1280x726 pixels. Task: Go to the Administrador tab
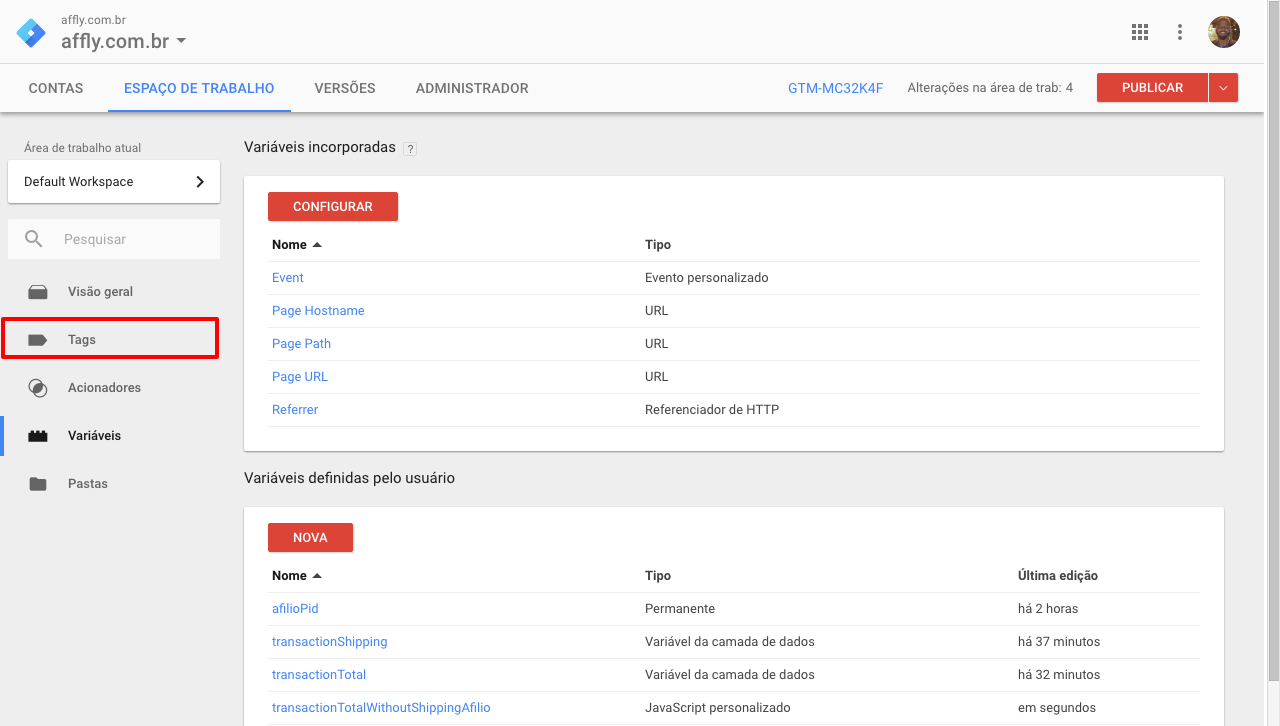click(472, 88)
